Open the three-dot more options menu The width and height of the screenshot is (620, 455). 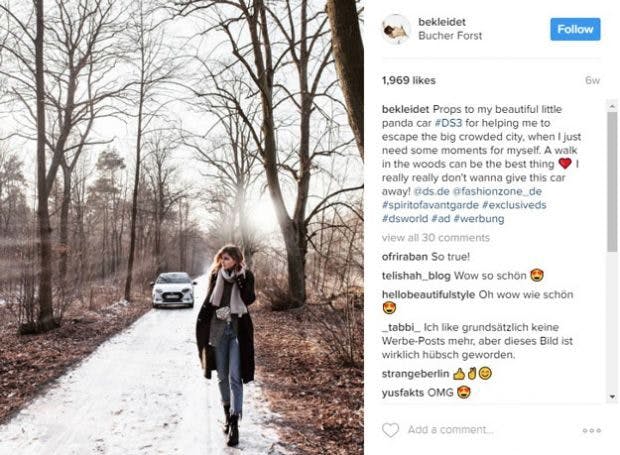(x=592, y=430)
